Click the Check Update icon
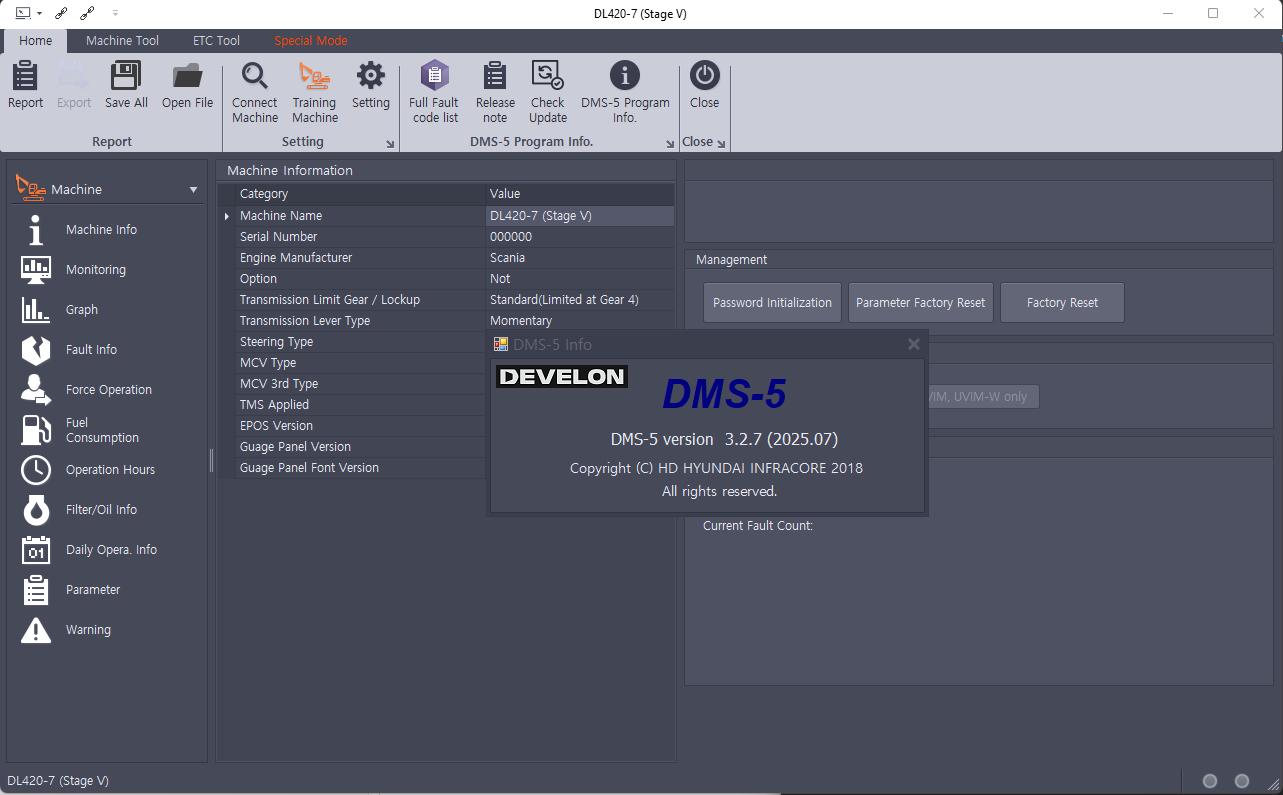 click(x=547, y=76)
